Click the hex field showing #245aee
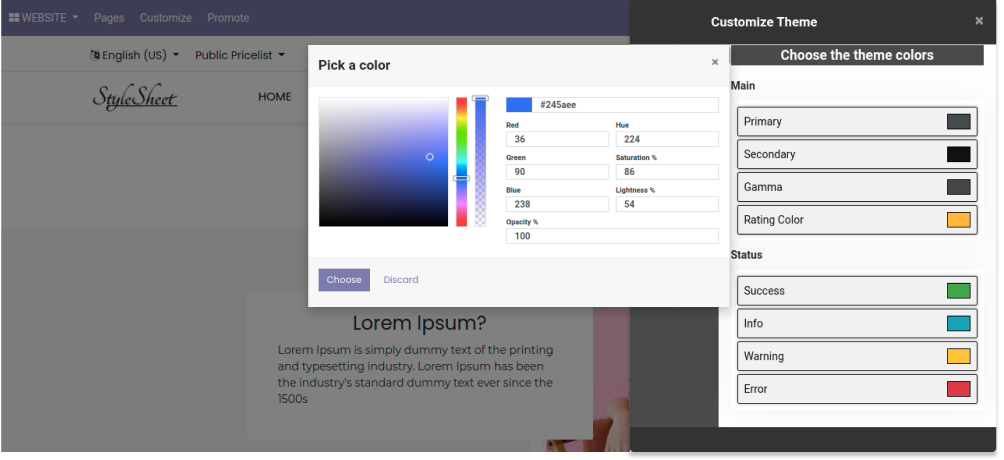 (626, 105)
